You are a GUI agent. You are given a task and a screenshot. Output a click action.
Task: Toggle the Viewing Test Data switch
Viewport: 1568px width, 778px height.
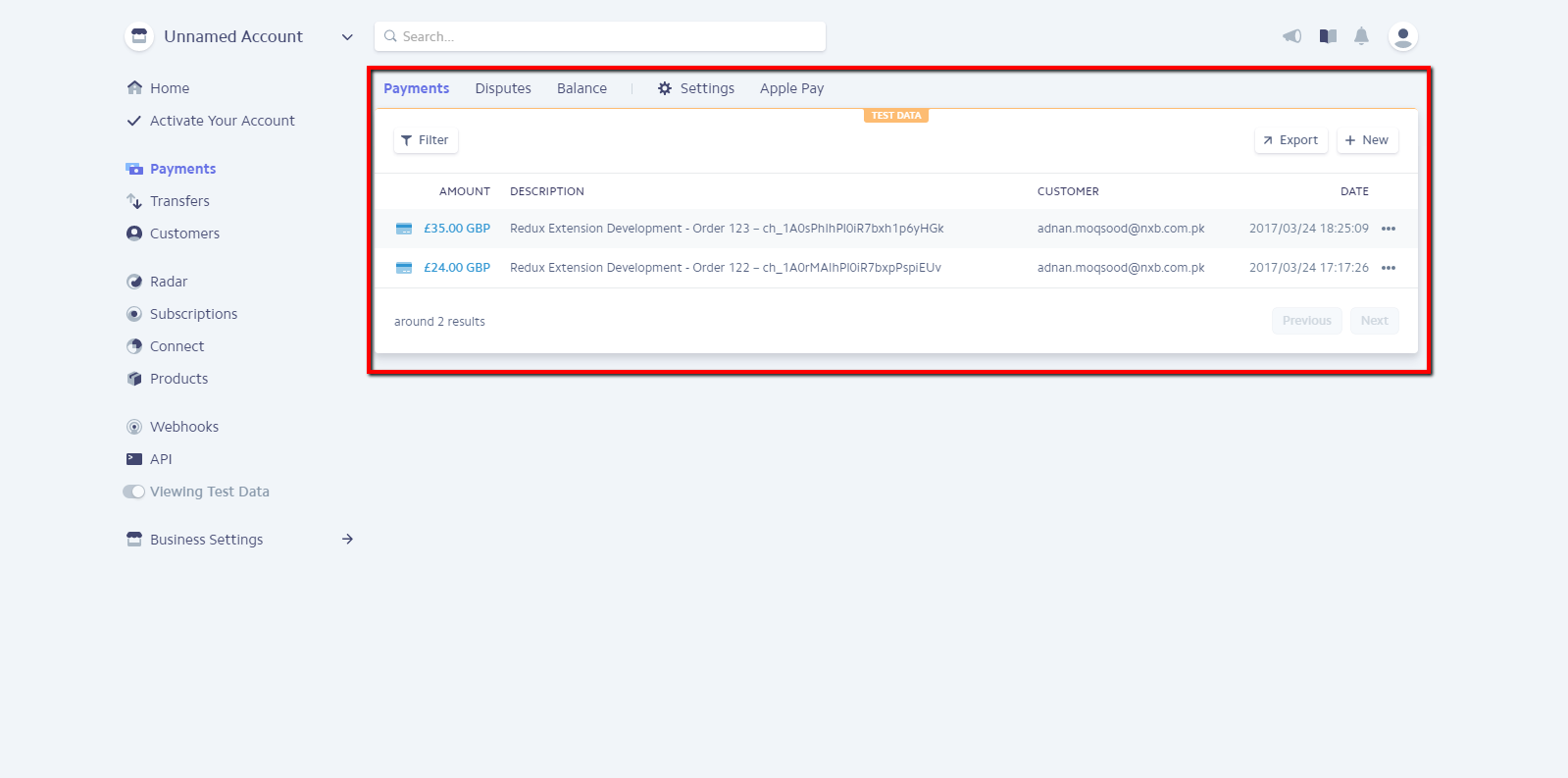(133, 492)
